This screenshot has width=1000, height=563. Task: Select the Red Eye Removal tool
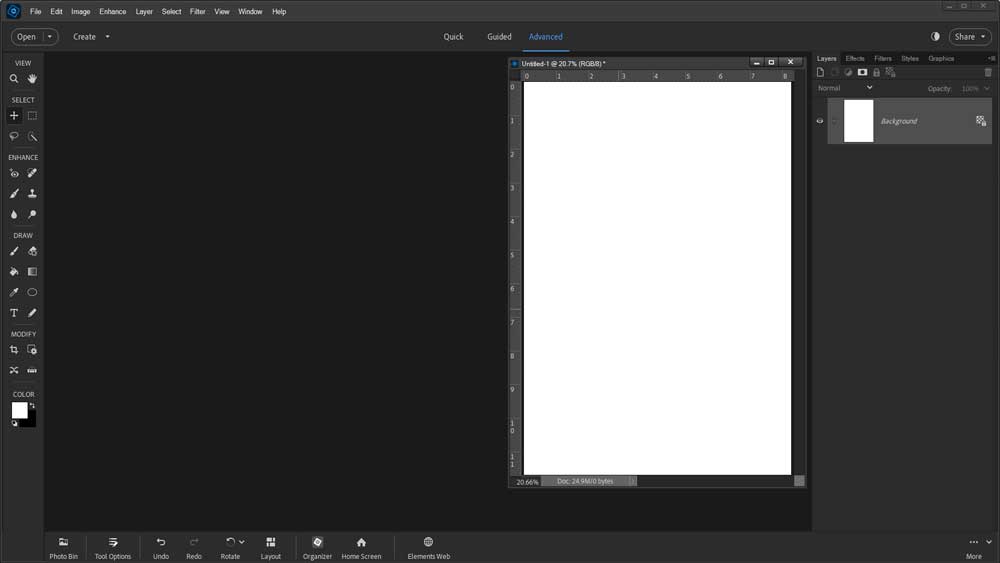tap(14, 173)
